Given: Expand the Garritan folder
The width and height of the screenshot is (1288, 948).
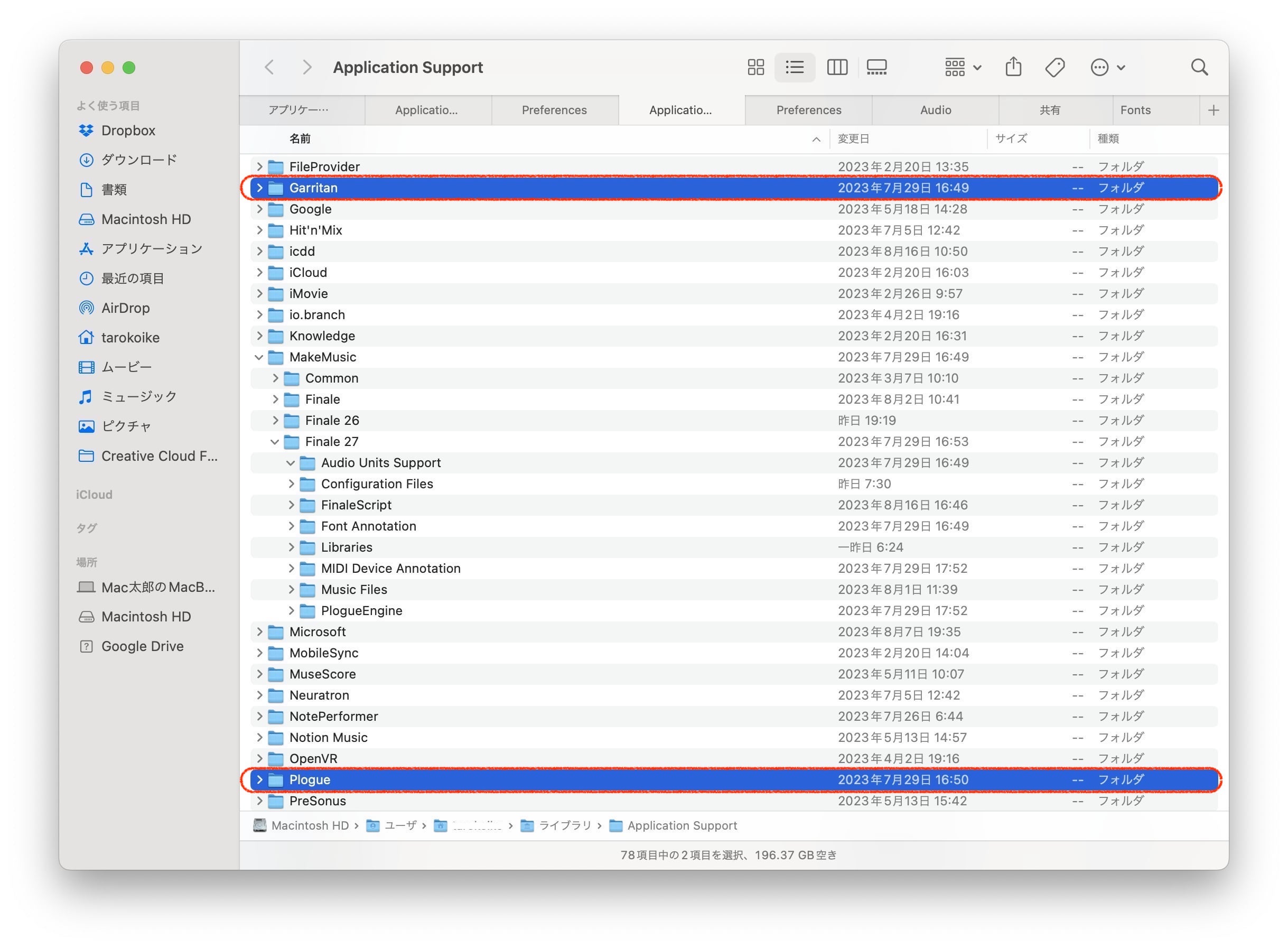Looking at the screenshot, I should tap(259, 188).
